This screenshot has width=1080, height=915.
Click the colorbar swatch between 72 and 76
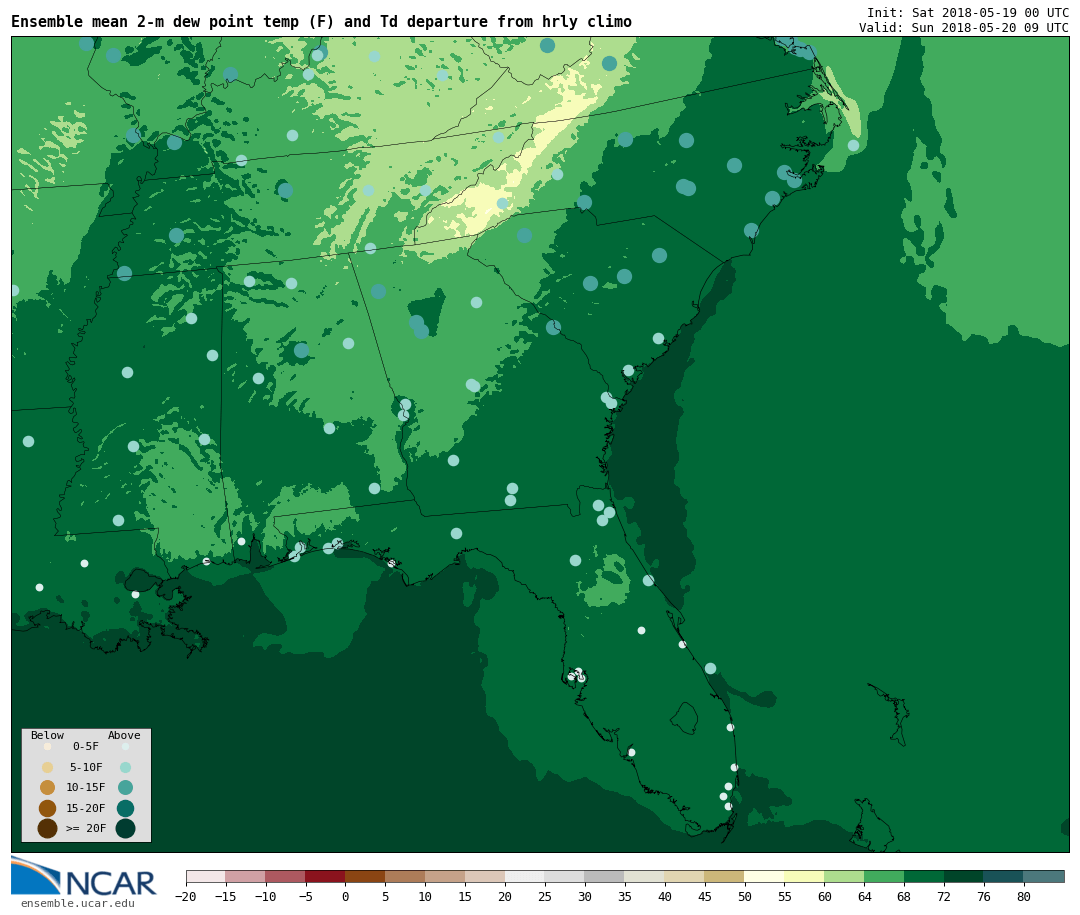coord(963,876)
